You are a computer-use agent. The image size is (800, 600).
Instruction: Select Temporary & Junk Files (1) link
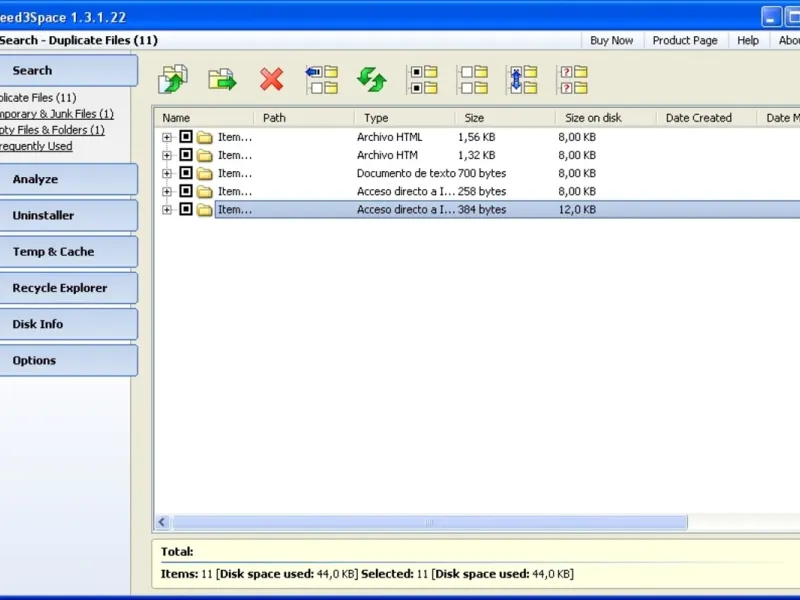[56, 114]
